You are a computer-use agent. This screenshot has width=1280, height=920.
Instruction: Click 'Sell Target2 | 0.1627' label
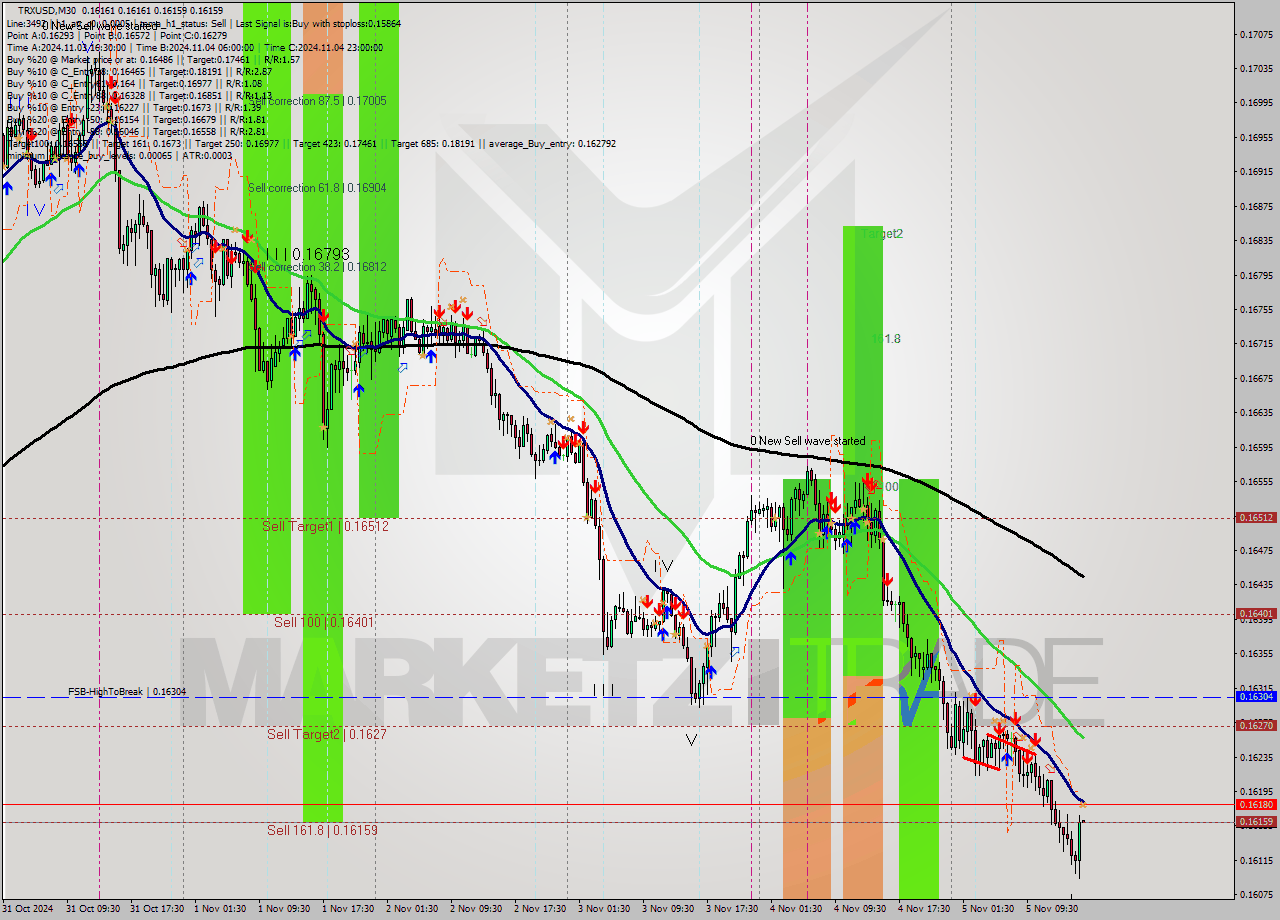pos(327,734)
